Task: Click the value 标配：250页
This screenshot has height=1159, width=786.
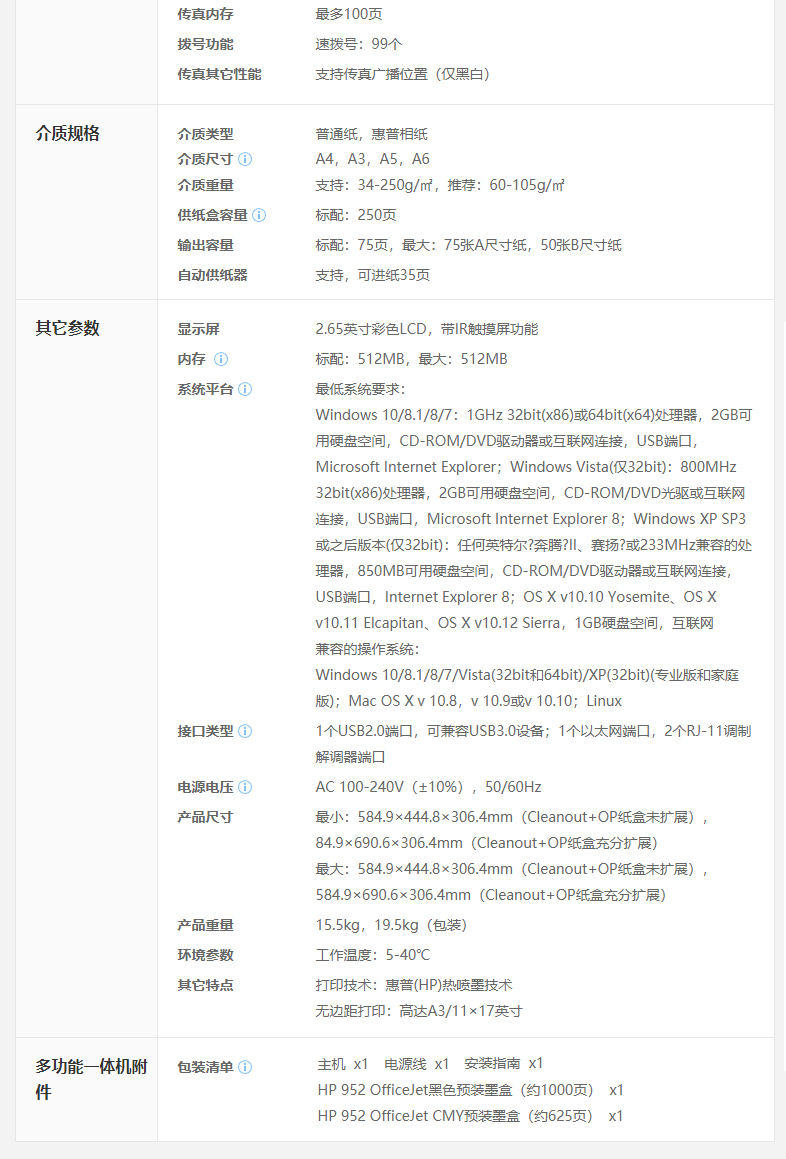Action: pos(356,215)
